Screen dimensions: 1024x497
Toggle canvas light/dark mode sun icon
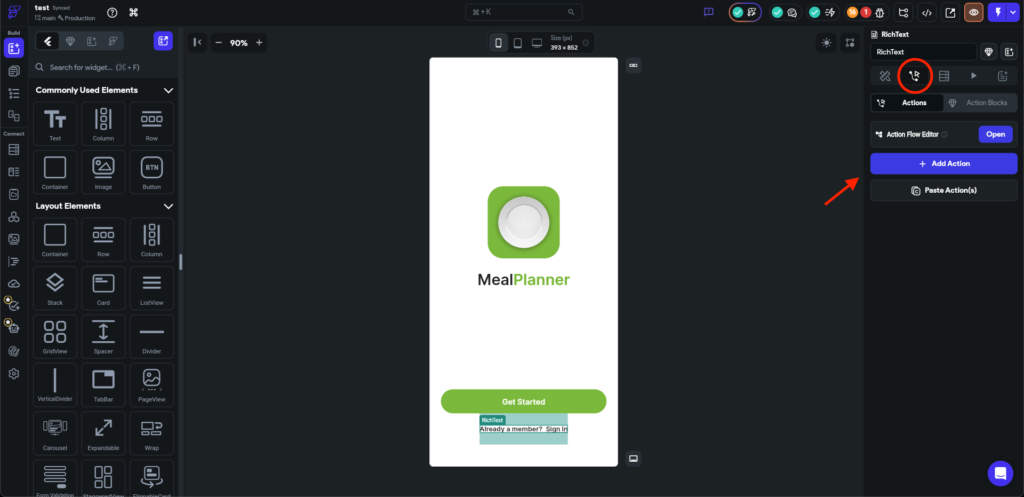tap(826, 42)
